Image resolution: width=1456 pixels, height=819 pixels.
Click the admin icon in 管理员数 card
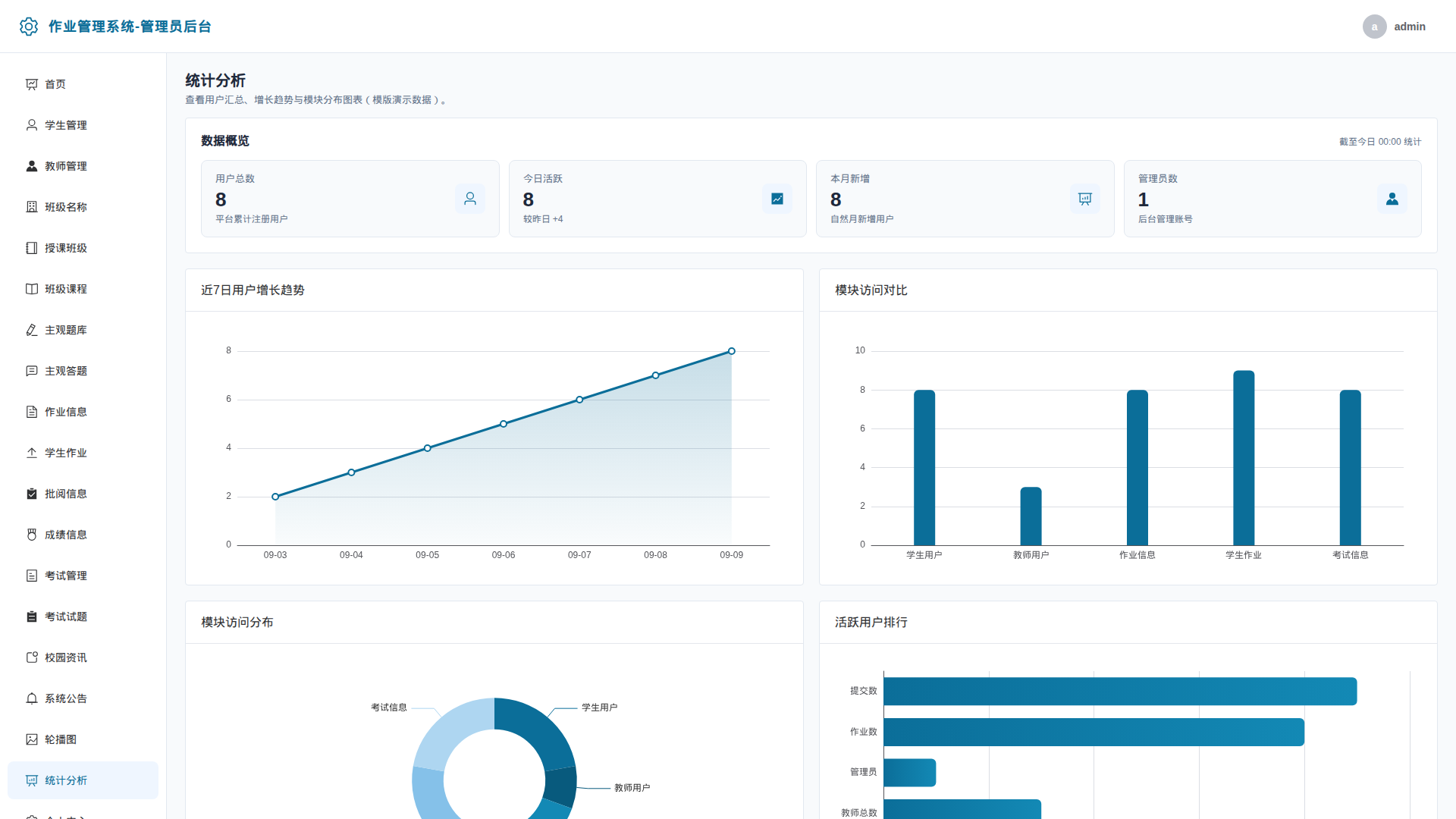click(1392, 199)
